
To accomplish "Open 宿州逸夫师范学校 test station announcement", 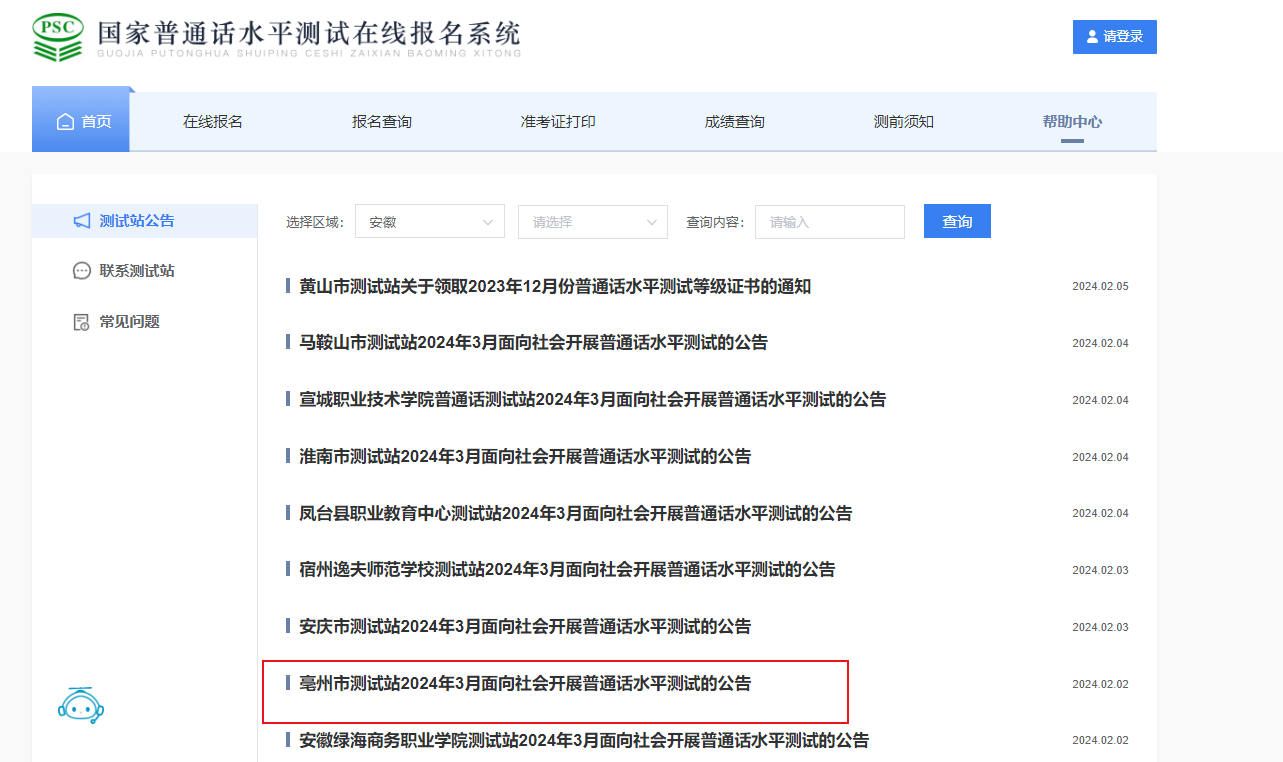I will pos(567,570).
